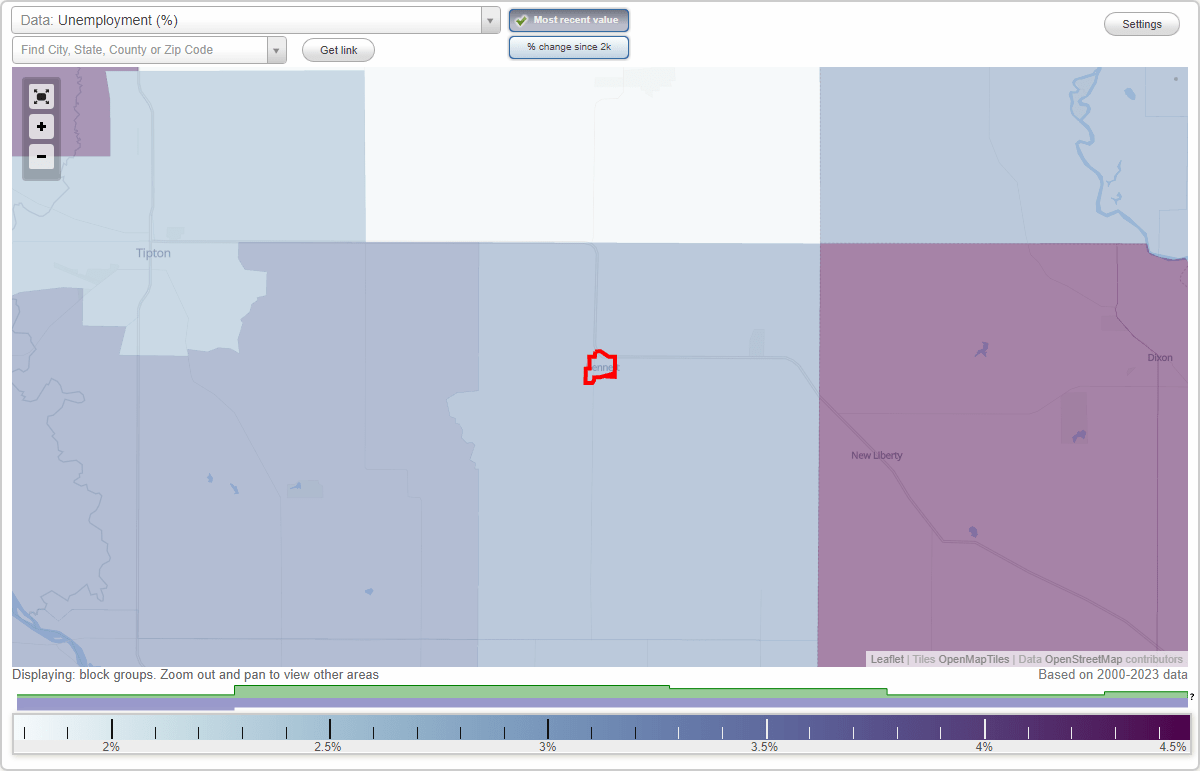Click the "Get link" button
1200x771 pixels.
(337, 49)
